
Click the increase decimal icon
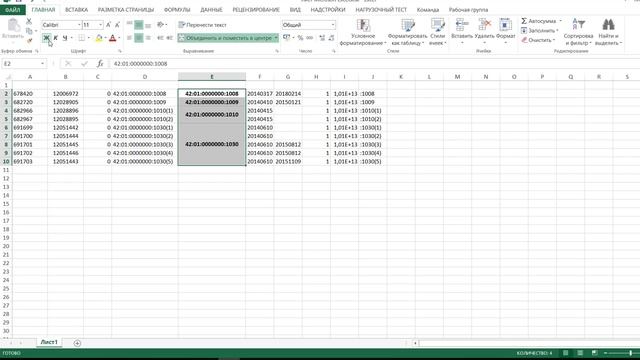point(322,38)
